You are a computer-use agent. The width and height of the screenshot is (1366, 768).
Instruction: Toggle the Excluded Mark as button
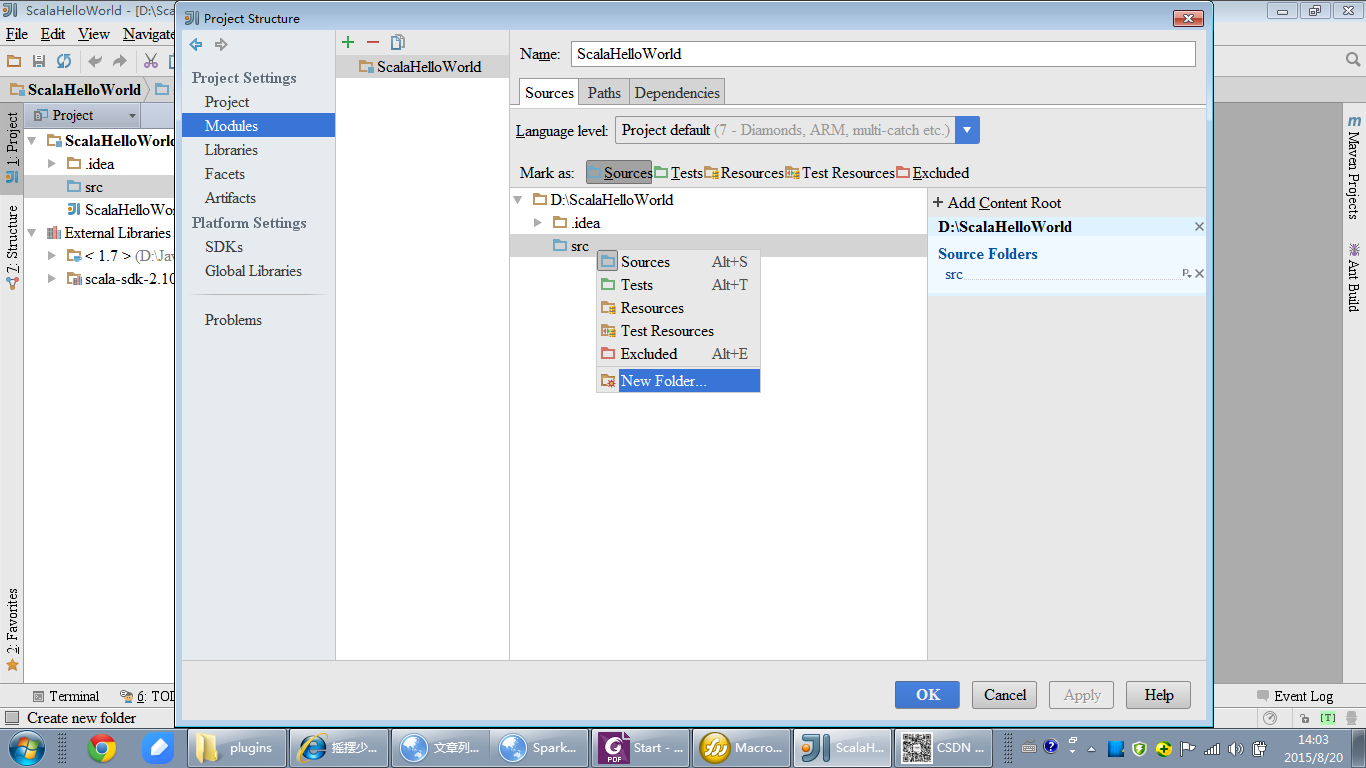point(933,173)
